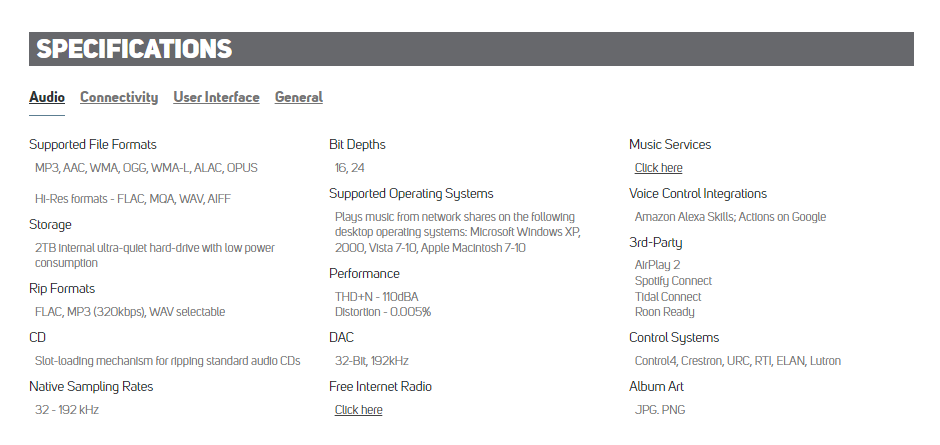The height and width of the screenshot is (445, 940).
Task: Click the Storage heading
Action: 50,225
